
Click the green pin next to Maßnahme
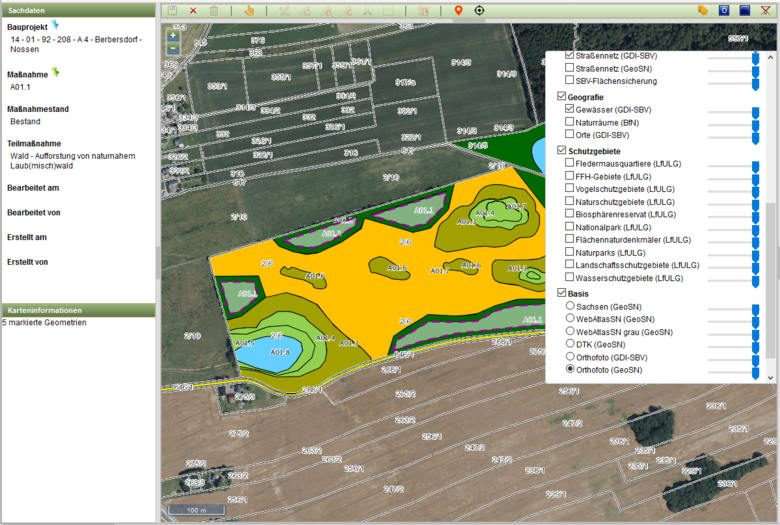[56, 71]
